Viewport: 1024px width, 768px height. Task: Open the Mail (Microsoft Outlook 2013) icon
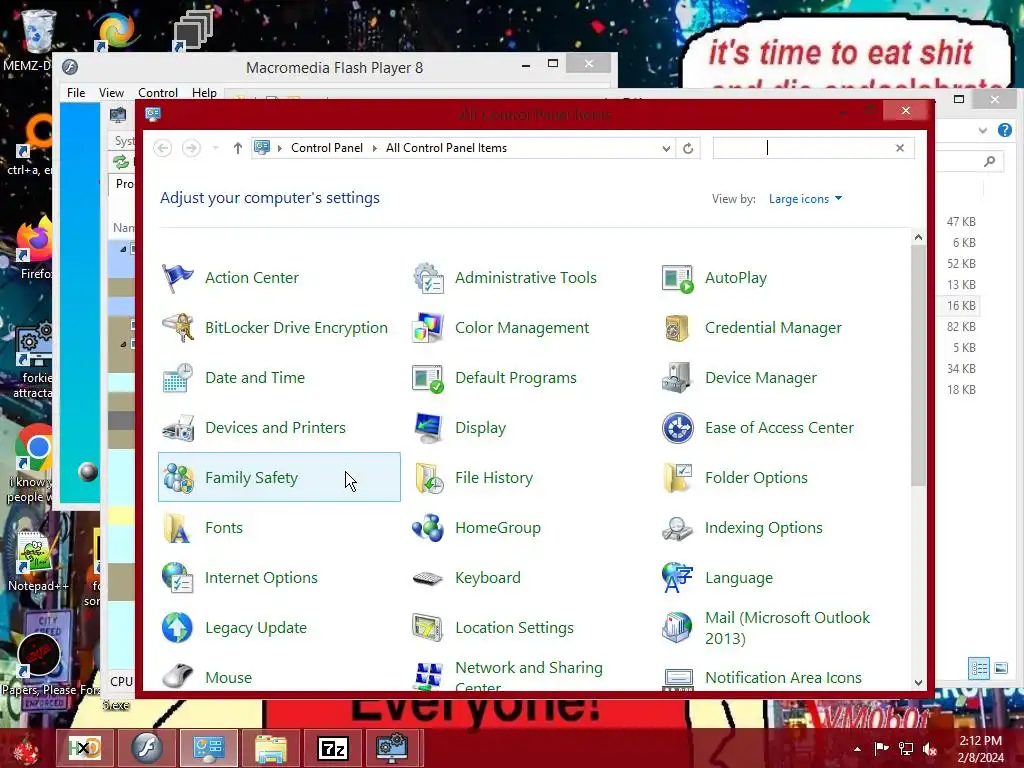click(677, 628)
